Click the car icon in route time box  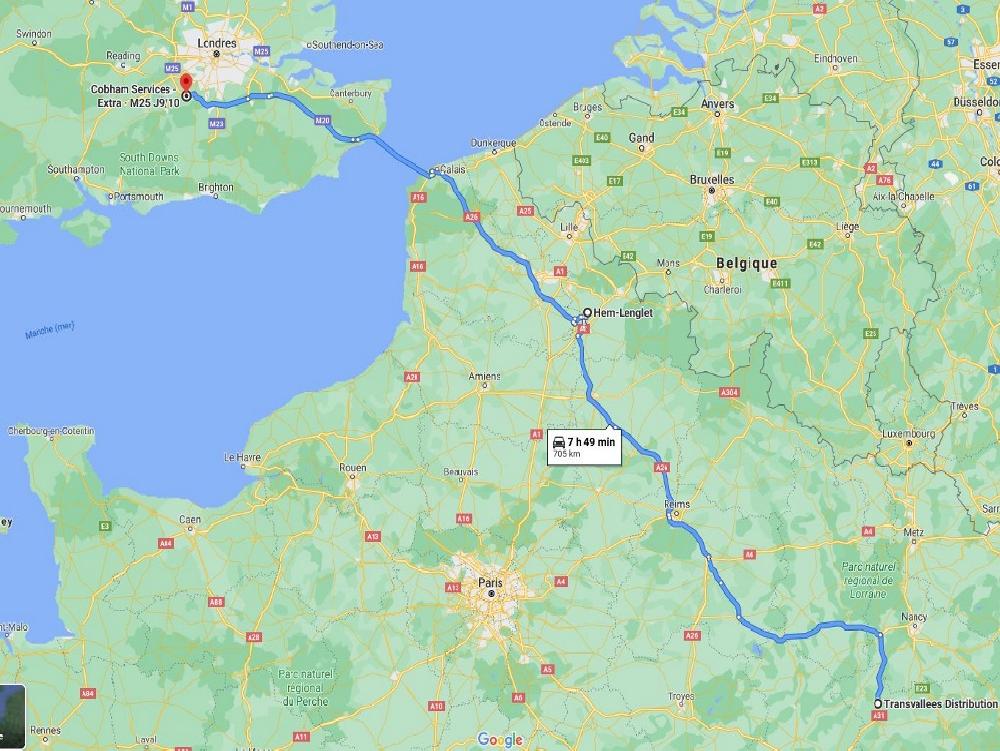559,442
